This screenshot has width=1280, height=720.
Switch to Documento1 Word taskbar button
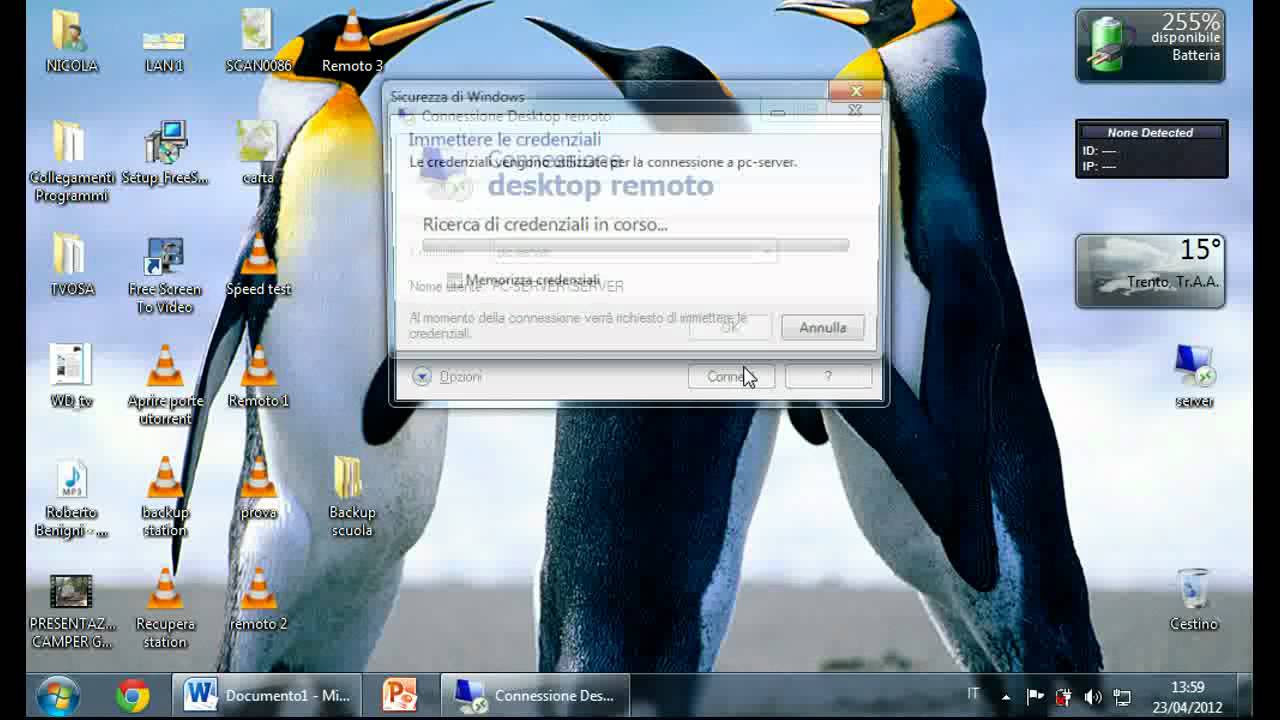click(267, 695)
